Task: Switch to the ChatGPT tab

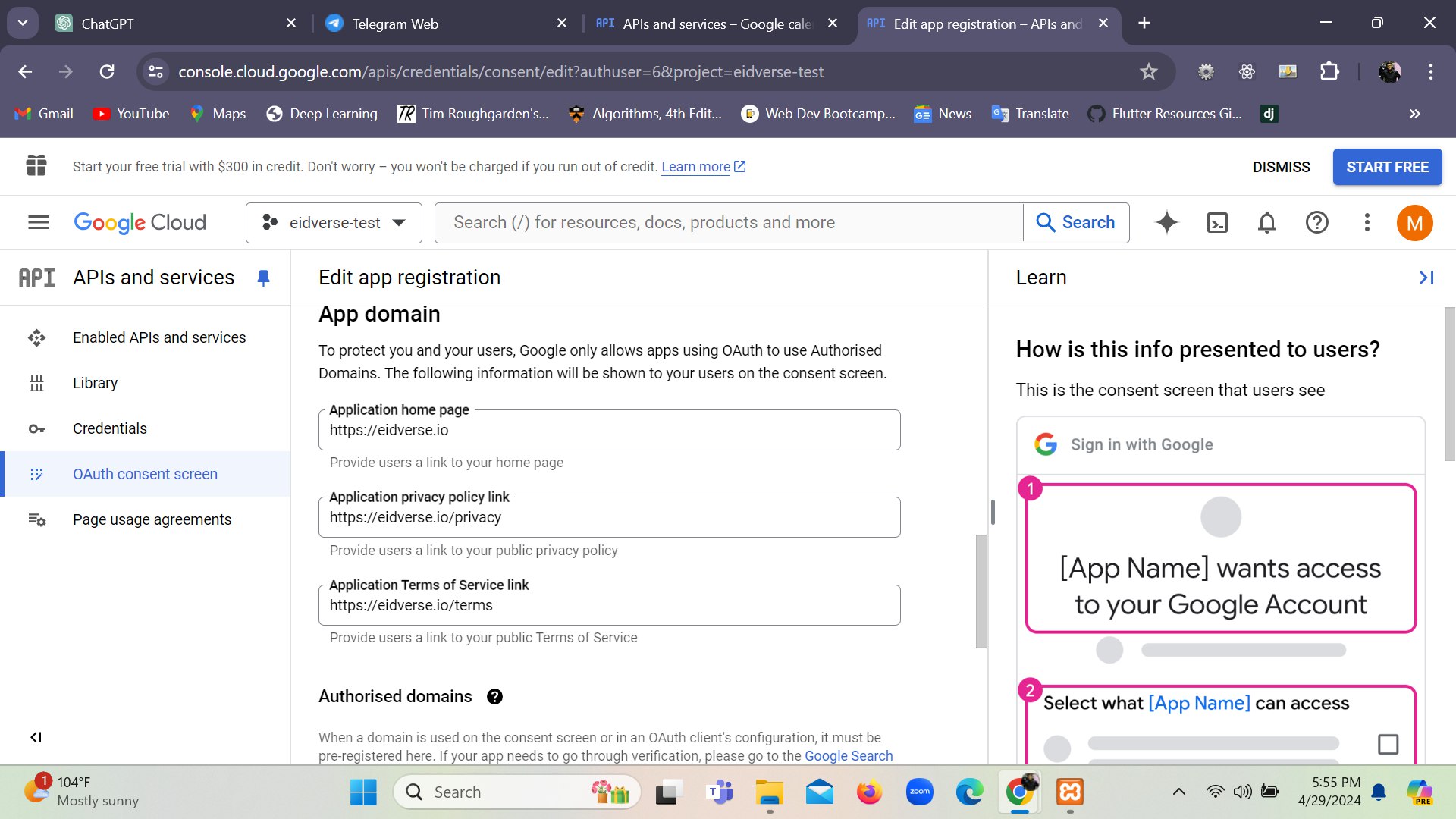Action: [175, 24]
